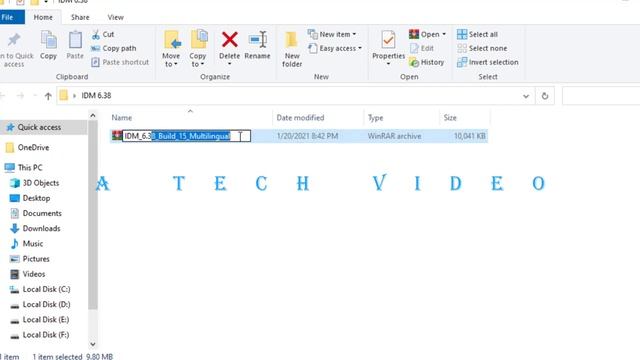640x360 pixels.
Task: Open 3D Objects folder
Action: coord(41,183)
